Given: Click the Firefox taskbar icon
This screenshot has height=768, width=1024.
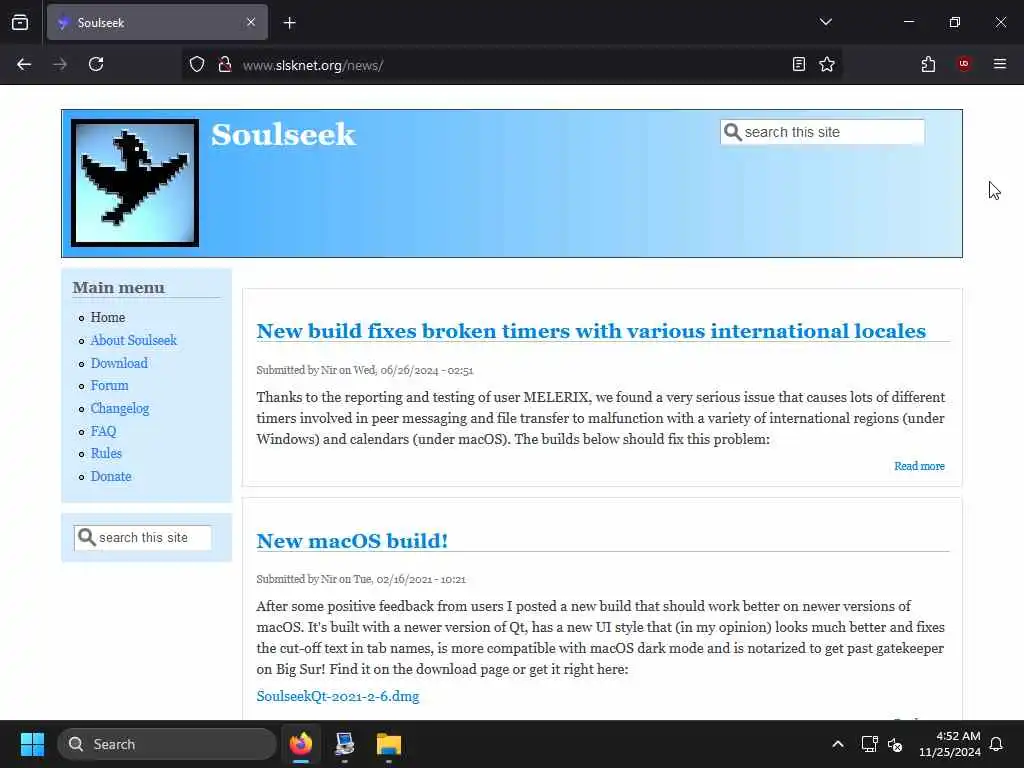Looking at the screenshot, I should point(301,744).
